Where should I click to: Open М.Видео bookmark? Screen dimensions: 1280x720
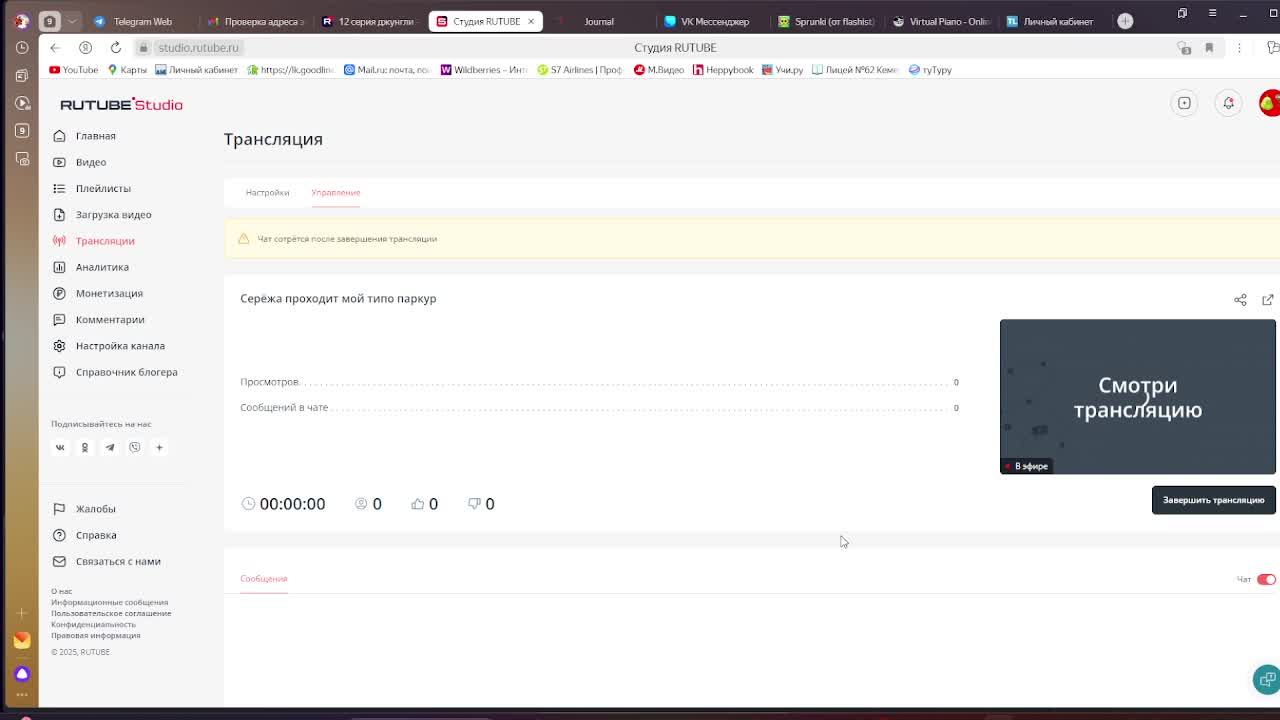point(659,70)
